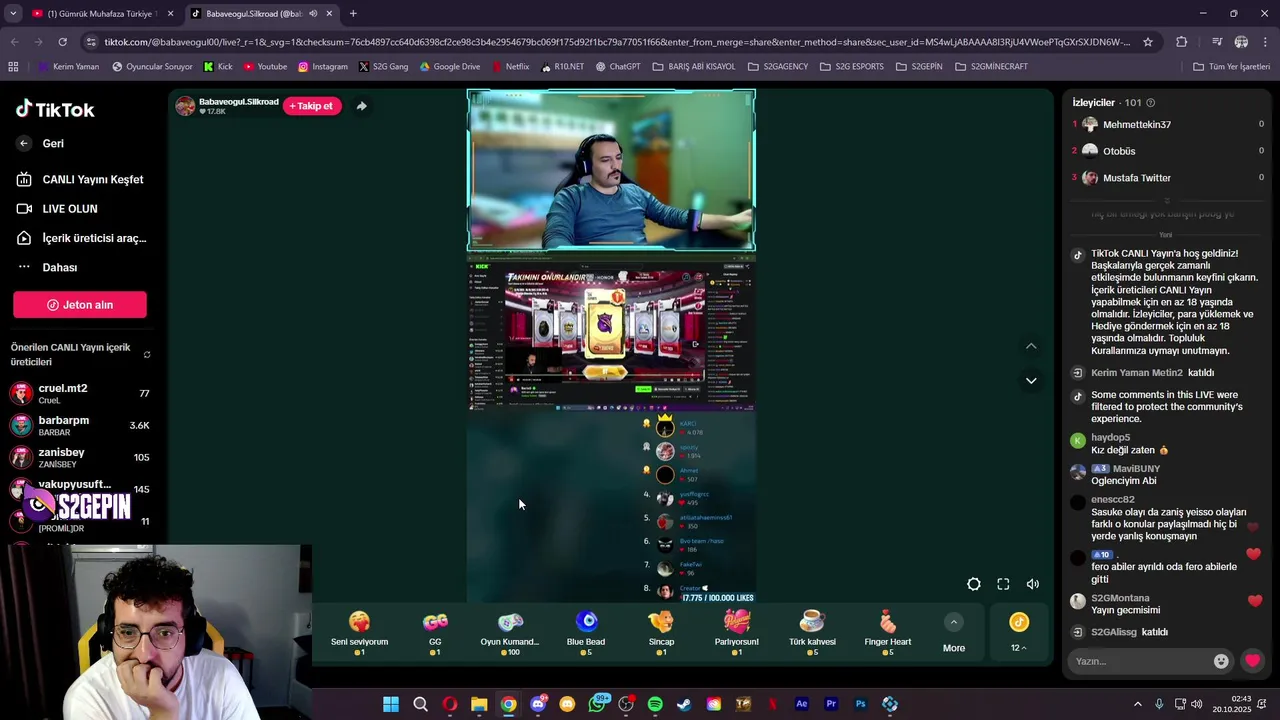Viewport: 1280px width, 720px height.
Task: Open the Kick bookmark
Action: [218, 67]
